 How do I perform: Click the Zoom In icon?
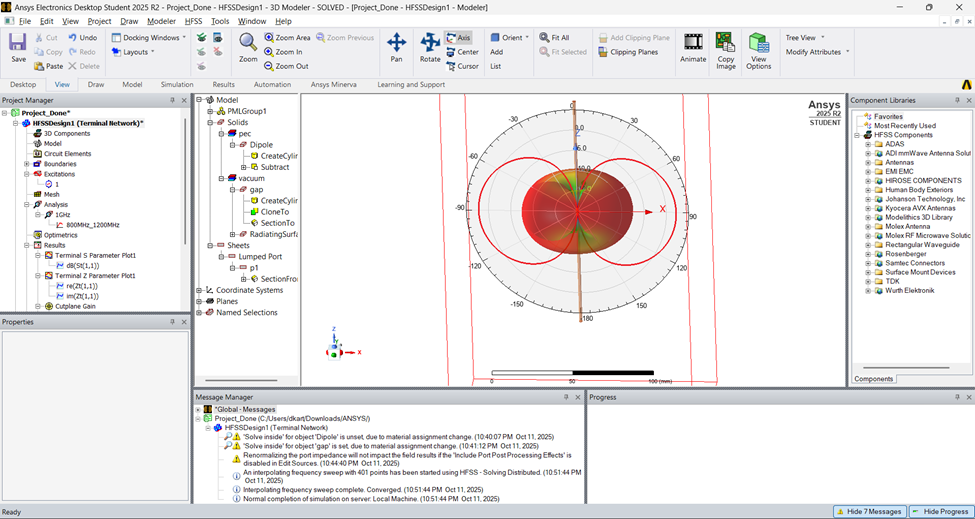click(269, 52)
